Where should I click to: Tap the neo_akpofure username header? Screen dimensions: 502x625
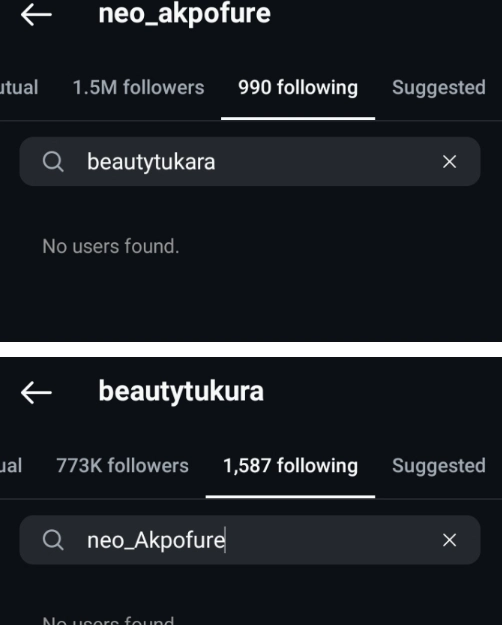(185, 14)
